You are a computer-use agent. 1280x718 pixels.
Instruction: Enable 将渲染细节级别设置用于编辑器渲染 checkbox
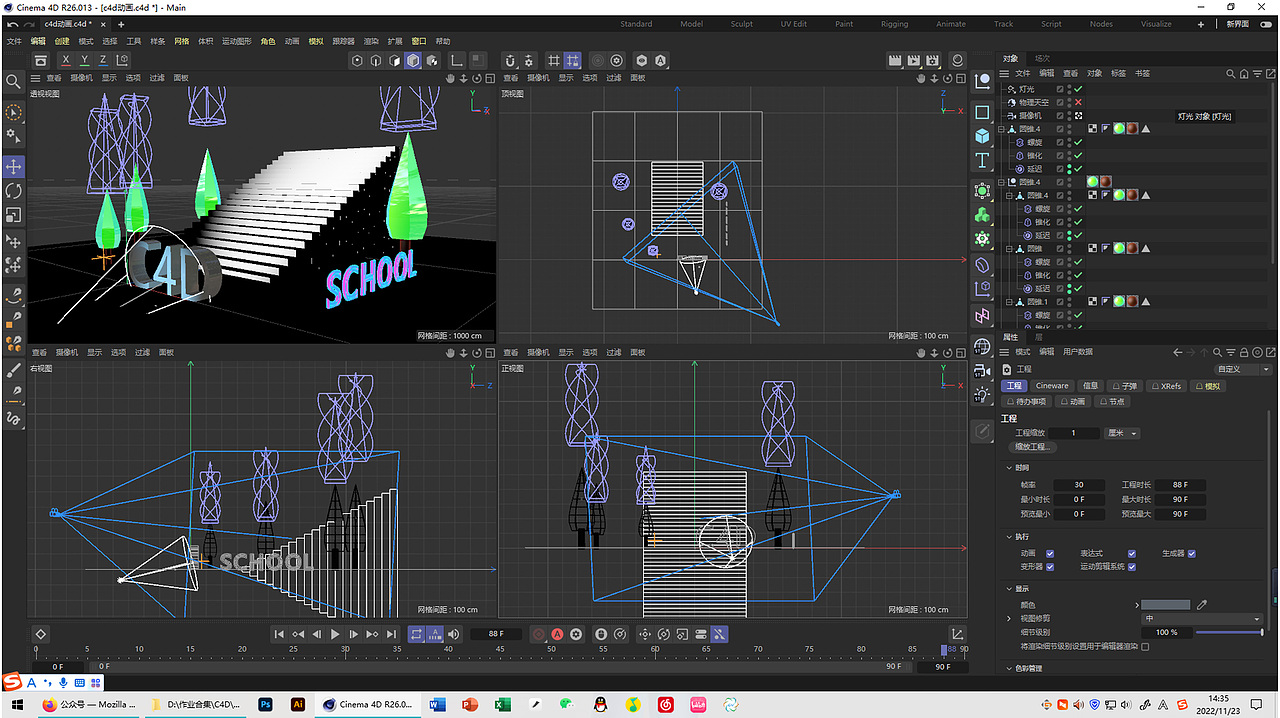tap(1146, 646)
